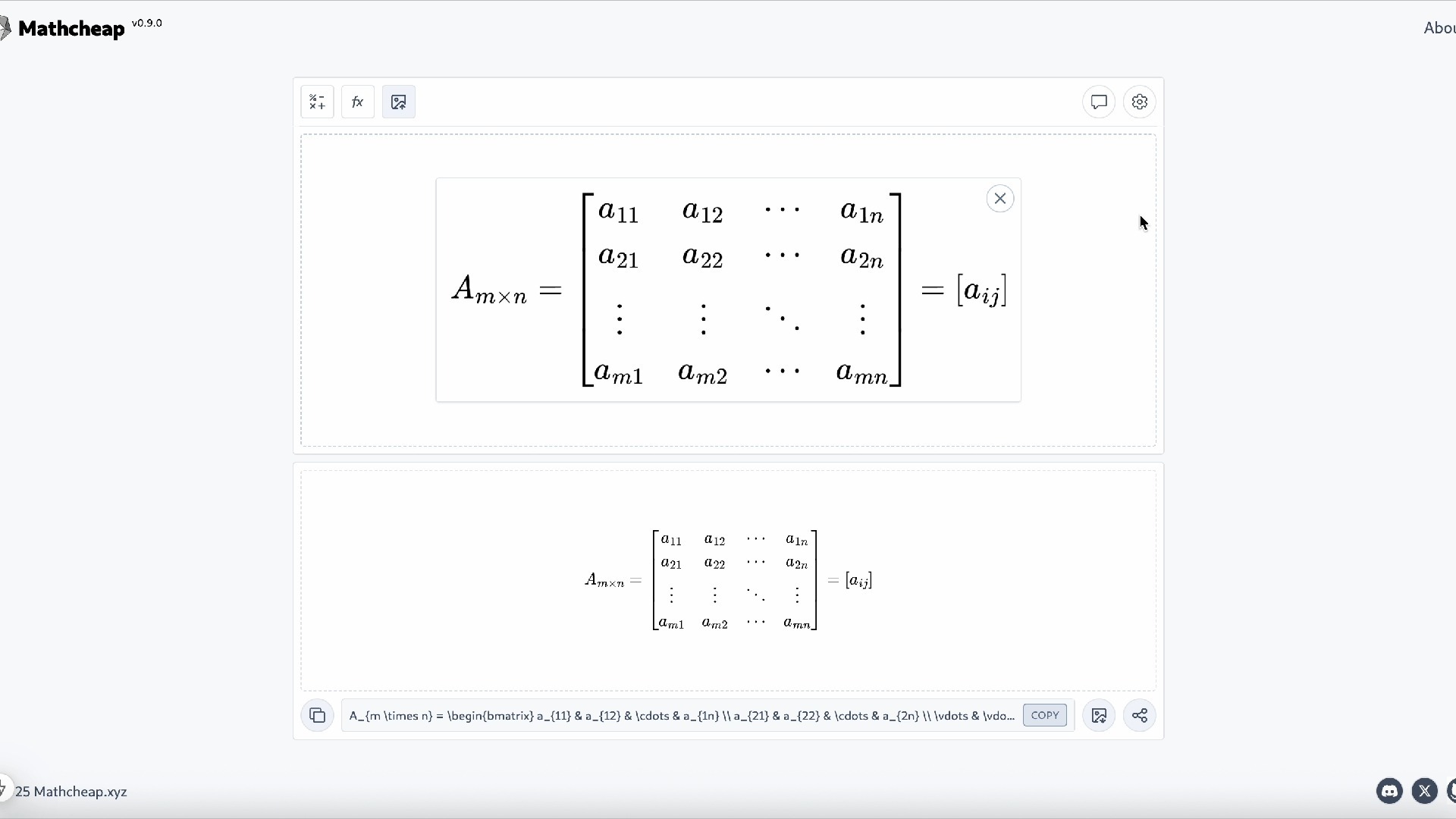Click the uploaded matrix image thumbnail
The width and height of the screenshot is (1456, 819).
coord(728,290)
